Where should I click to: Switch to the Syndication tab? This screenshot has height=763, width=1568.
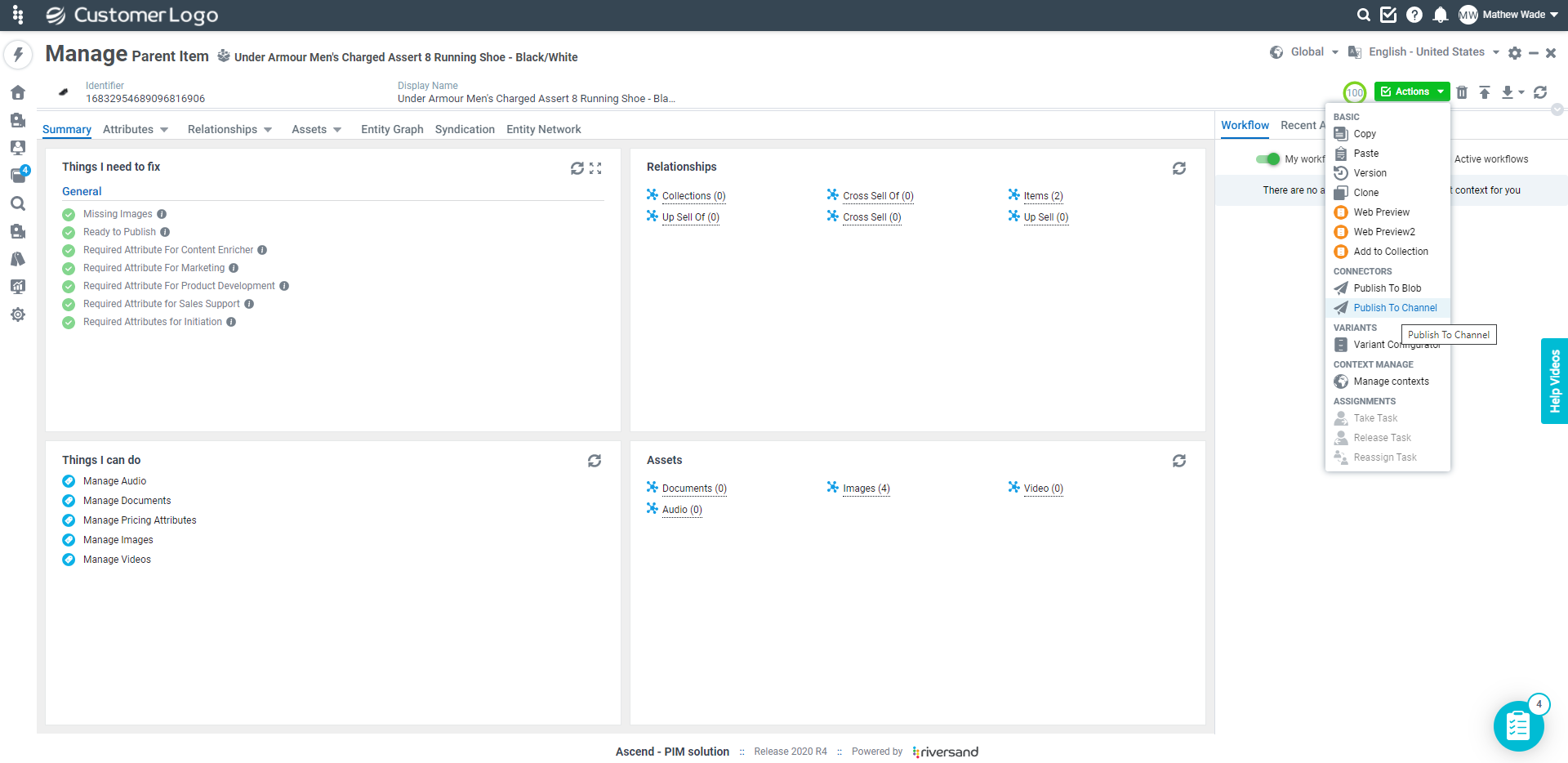[x=465, y=130]
